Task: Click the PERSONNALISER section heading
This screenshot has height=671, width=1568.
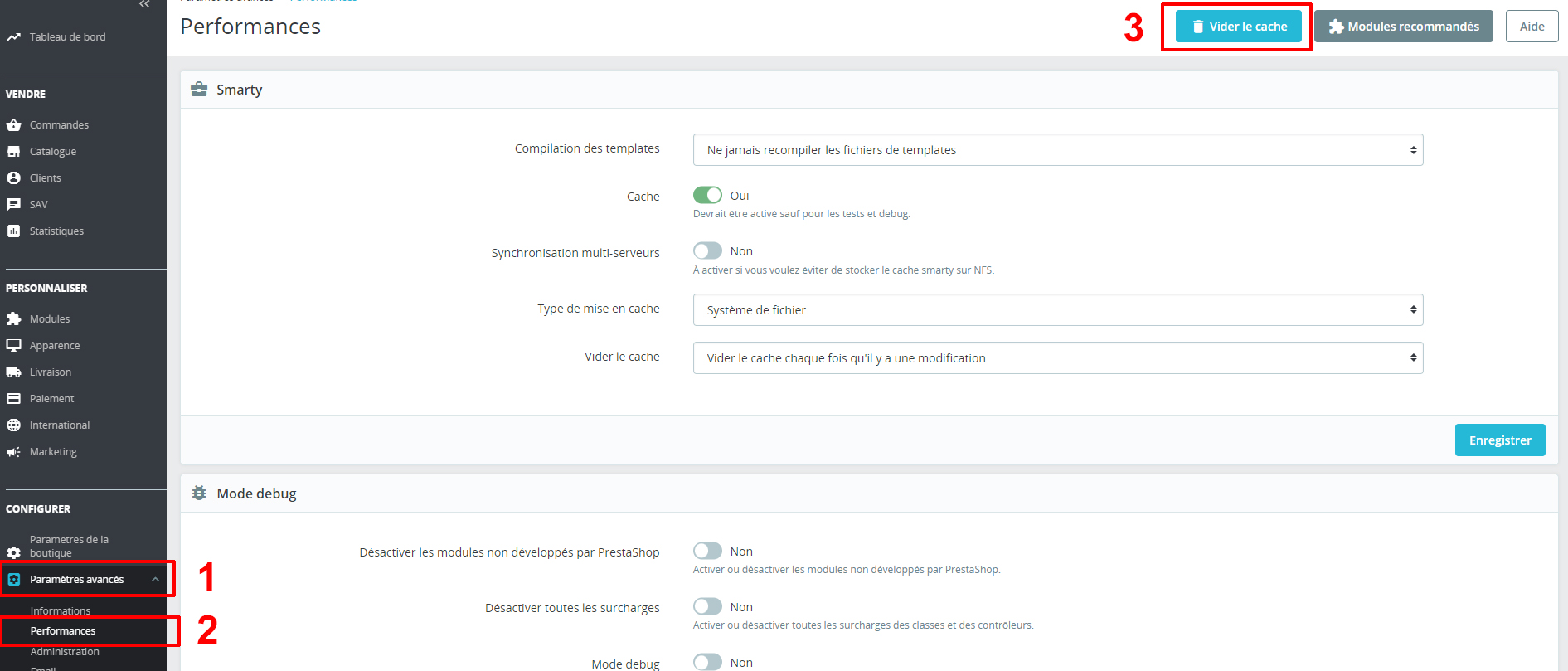Action: coord(46,289)
